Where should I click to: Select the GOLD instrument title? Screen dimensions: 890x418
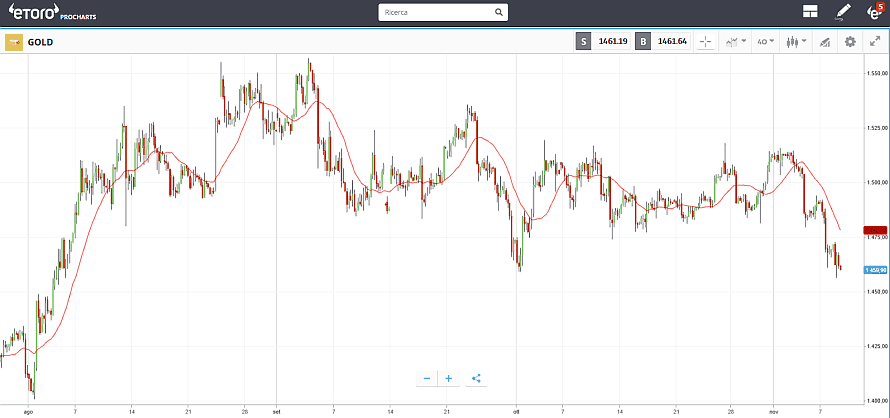[41, 43]
